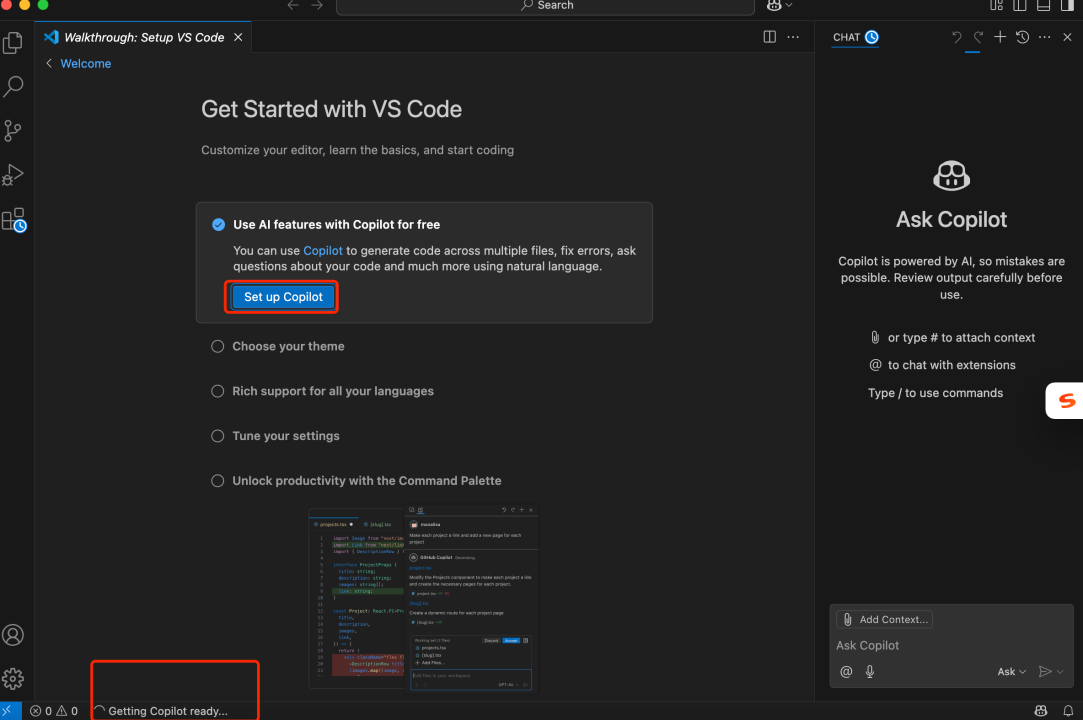Select the Choose your theme step
This screenshot has width=1083, height=720.
pos(288,346)
